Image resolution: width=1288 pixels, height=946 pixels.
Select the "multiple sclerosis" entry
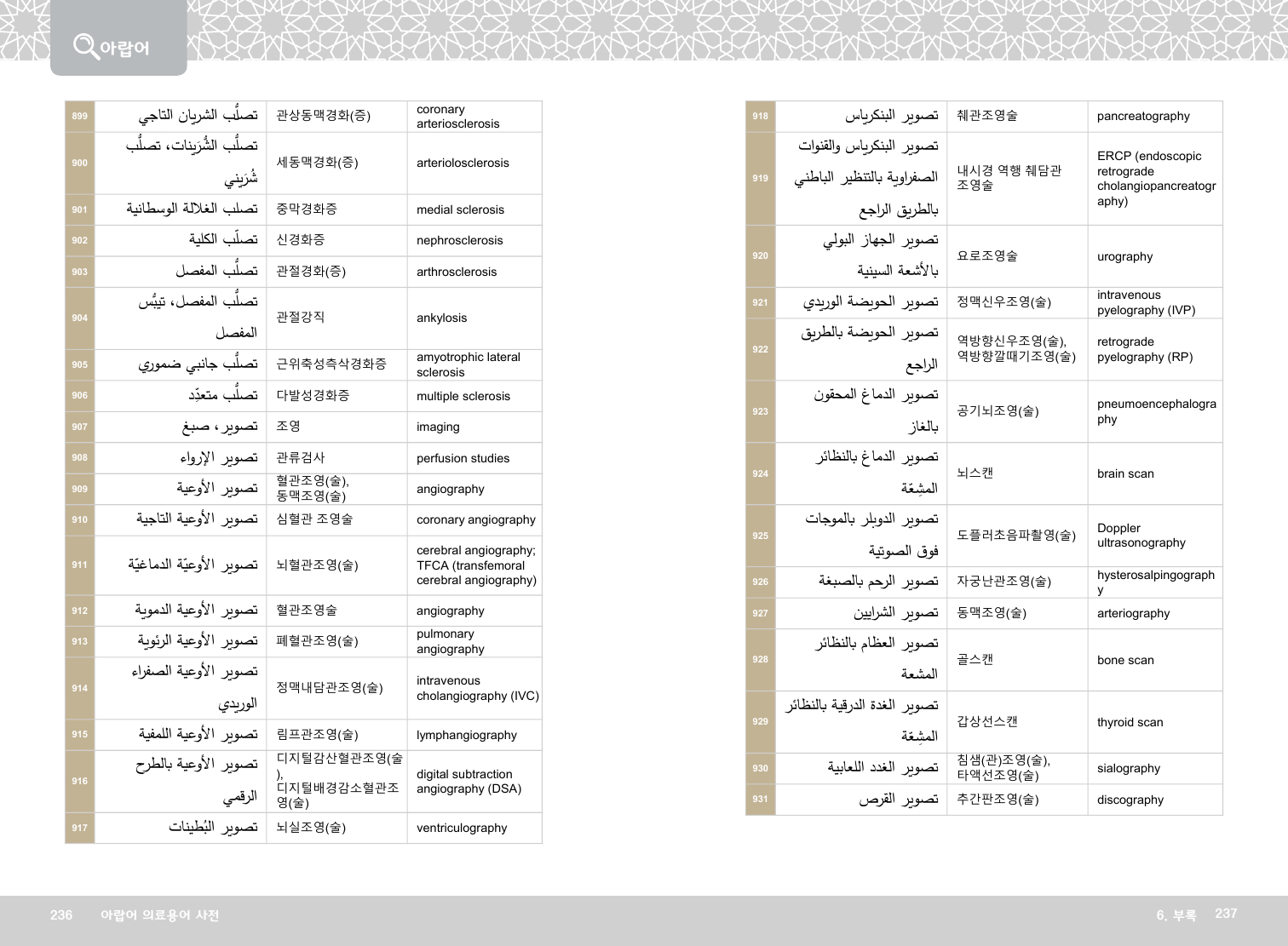pyautogui.click(x=463, y=396)
